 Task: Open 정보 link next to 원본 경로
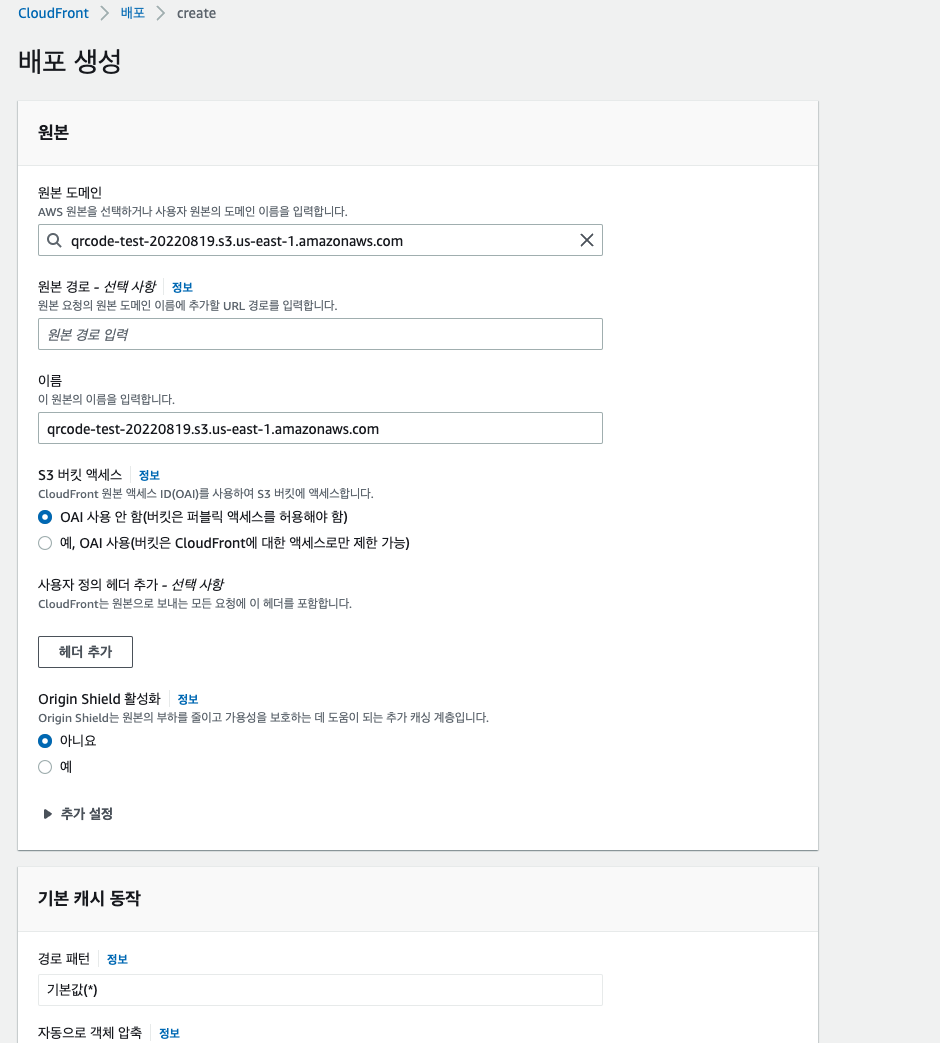(182, 287)
